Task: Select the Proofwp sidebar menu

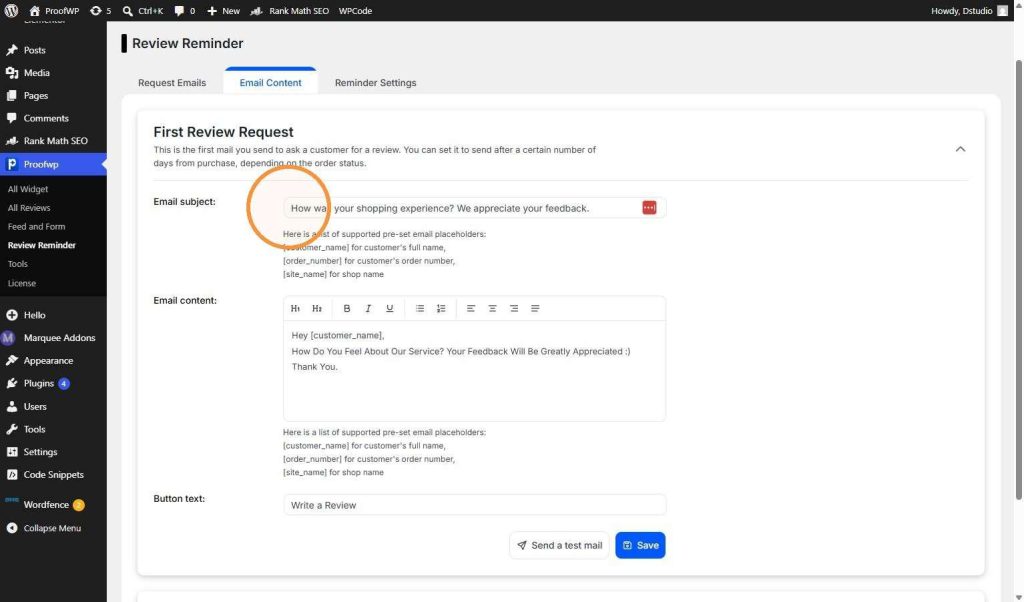Action: [53, 164]
